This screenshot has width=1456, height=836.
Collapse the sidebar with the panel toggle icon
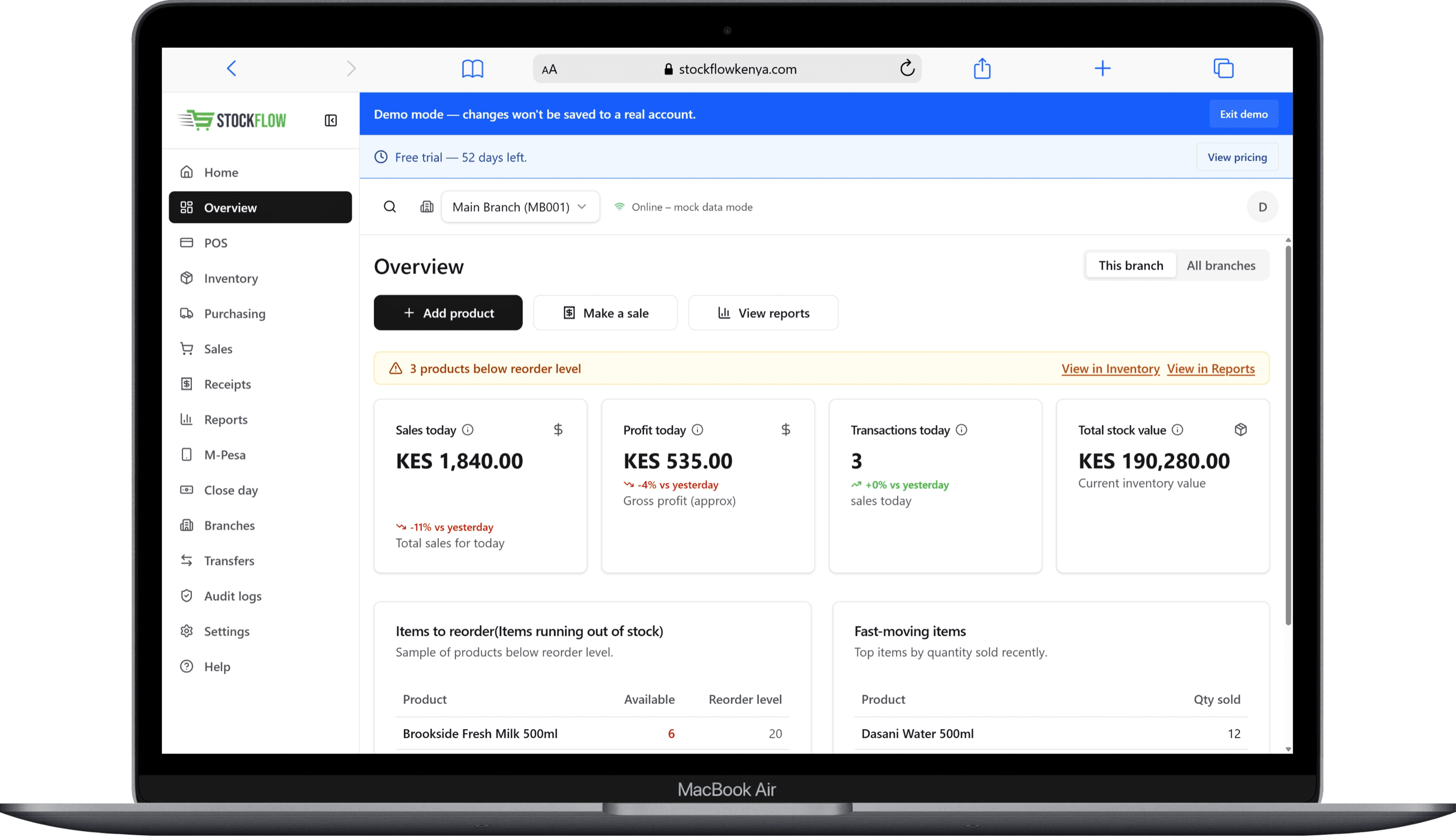[x=331, y=121]
